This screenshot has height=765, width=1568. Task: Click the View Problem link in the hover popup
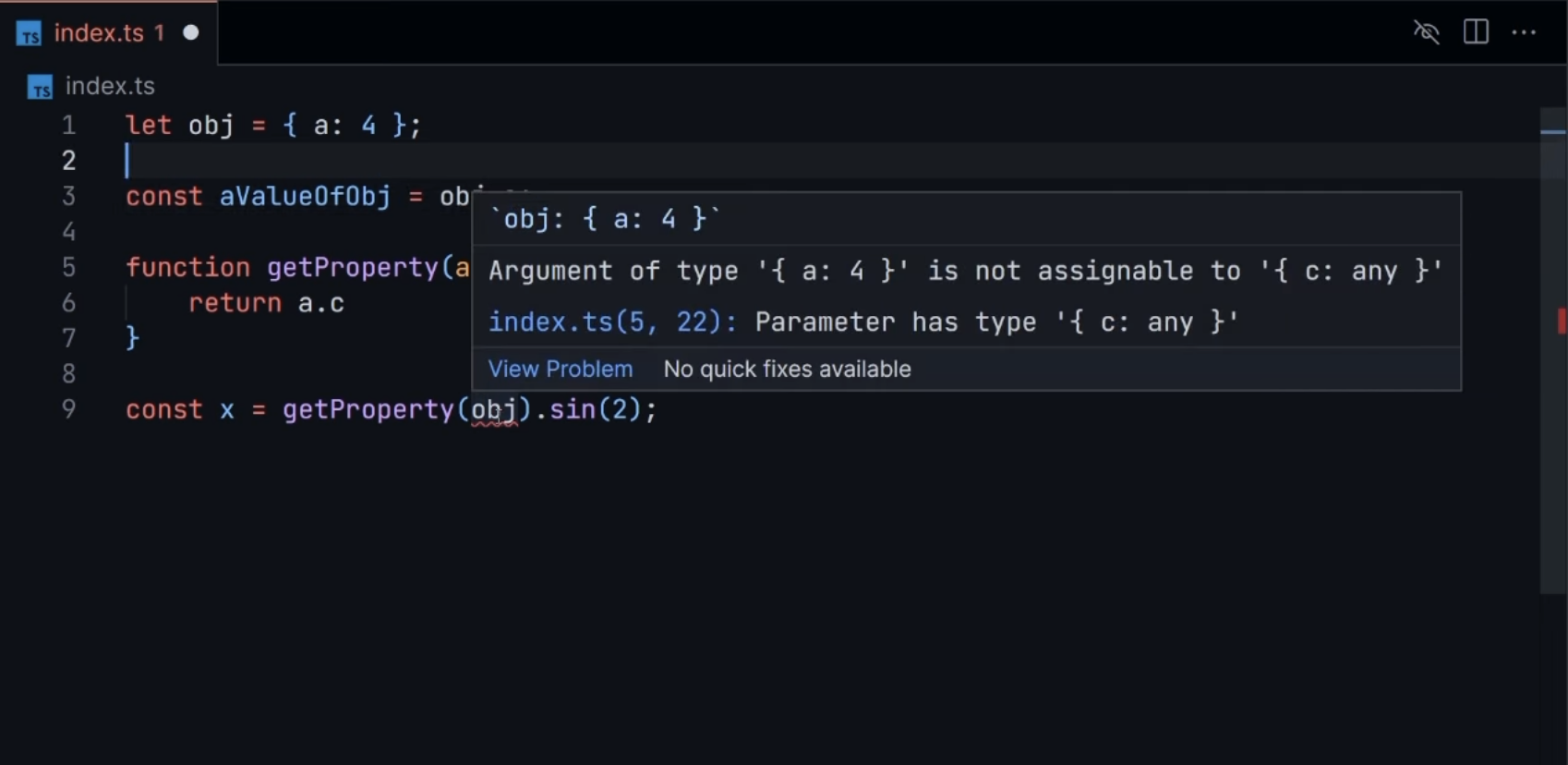point(560,369)
